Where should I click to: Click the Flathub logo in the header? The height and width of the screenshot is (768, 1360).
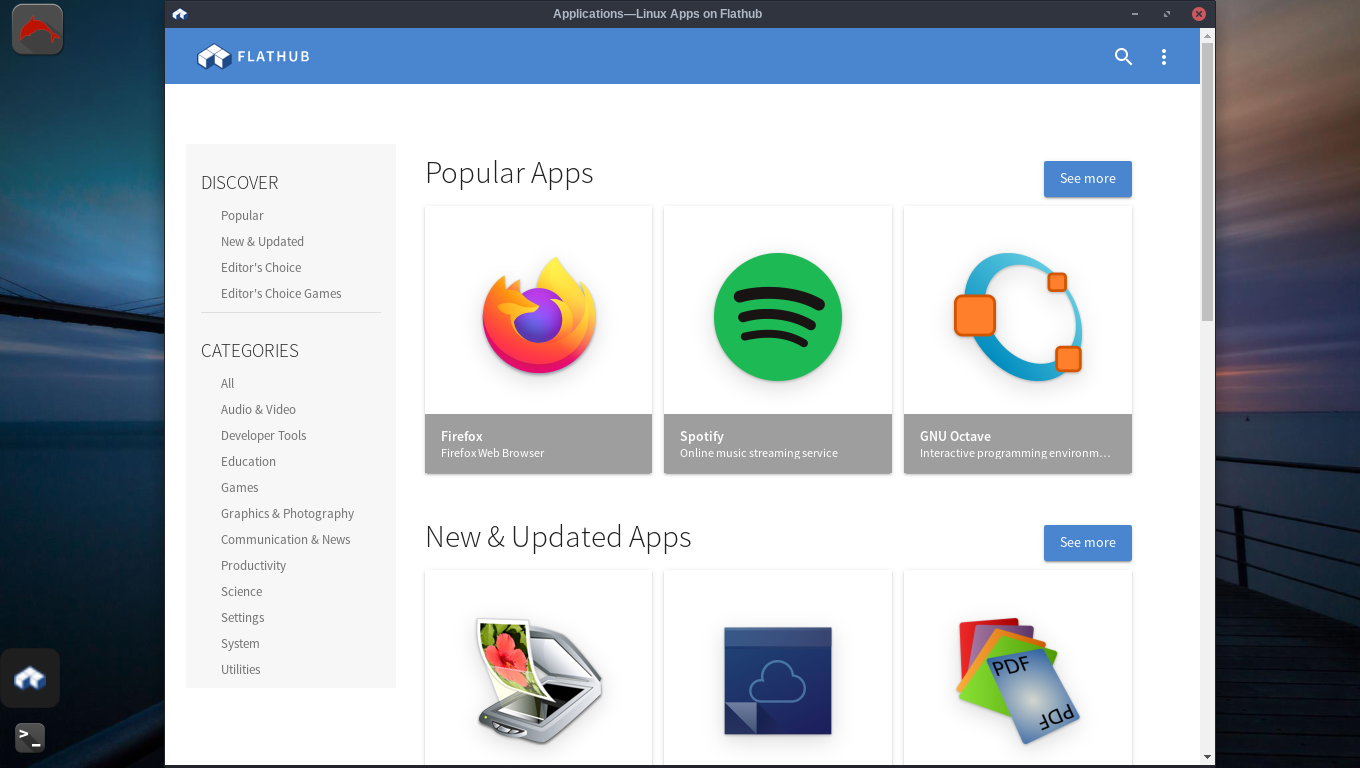click(x=254, y=56)
